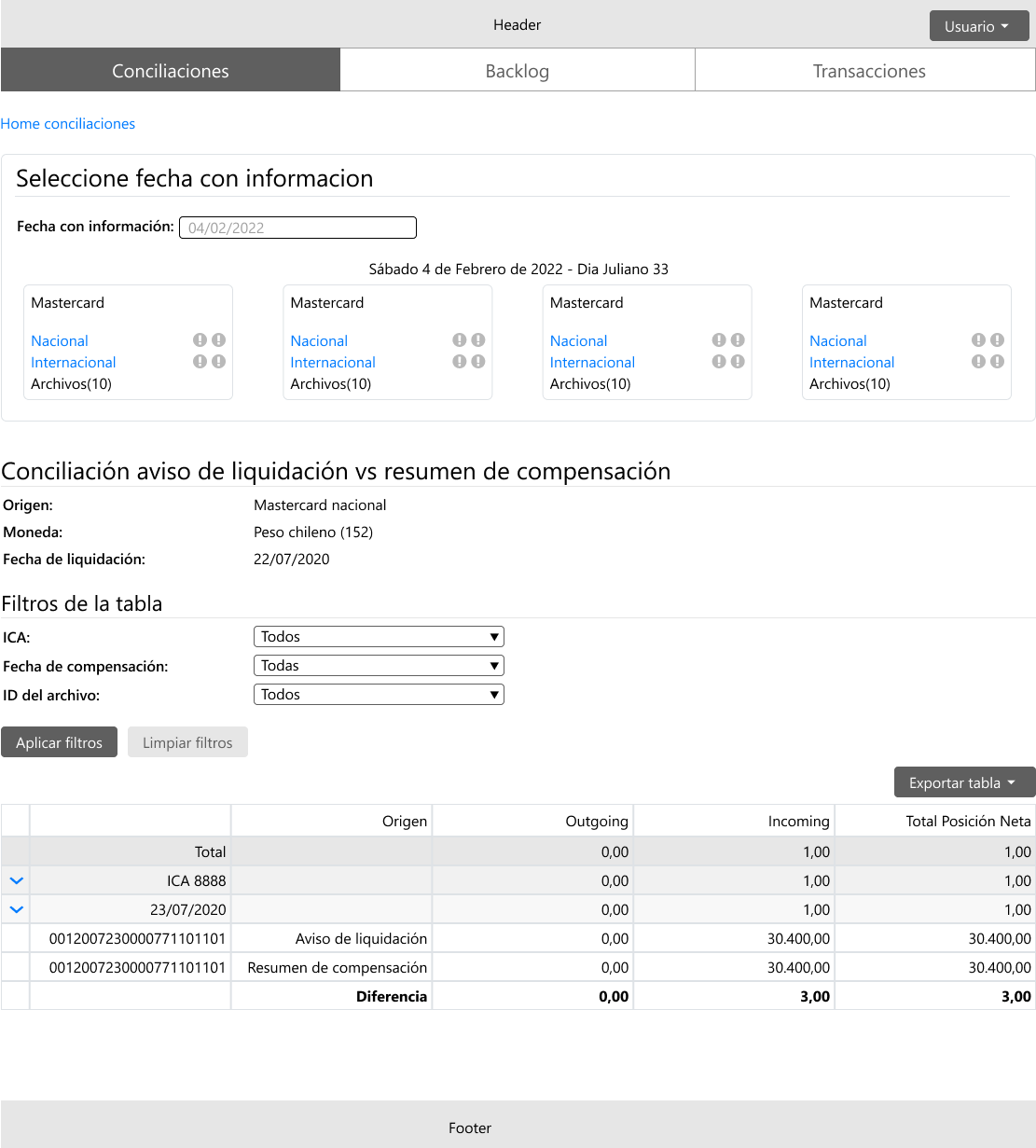The height and width of the screenshot is (1148, 1036).
Task: Open the Usuario menu in the header
Action: click(978, 26)
